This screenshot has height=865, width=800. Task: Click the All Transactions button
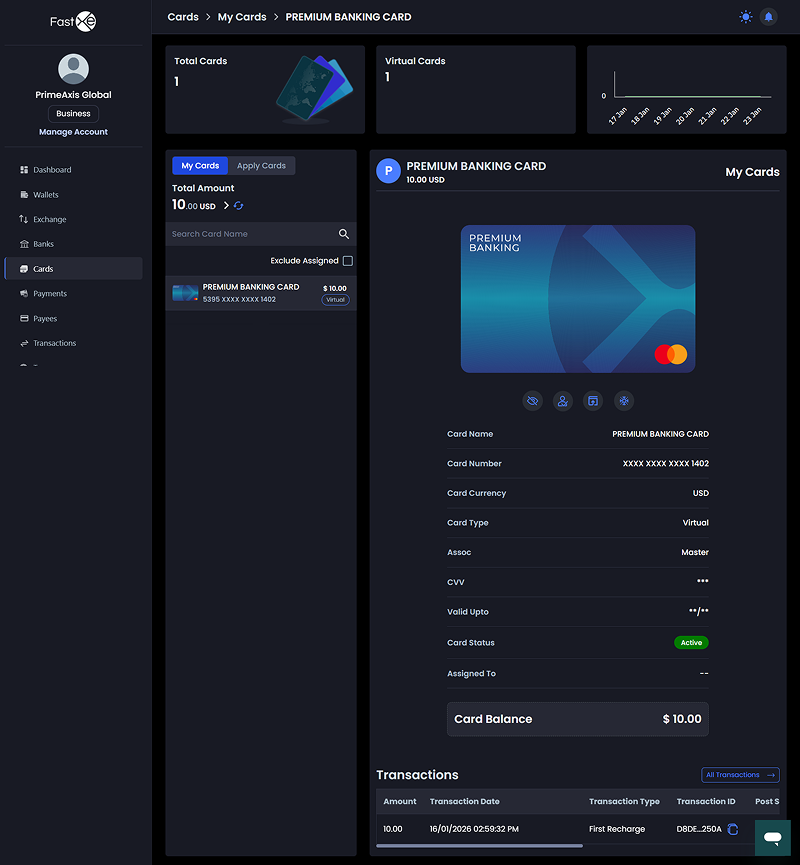click(x=740, y=775)
